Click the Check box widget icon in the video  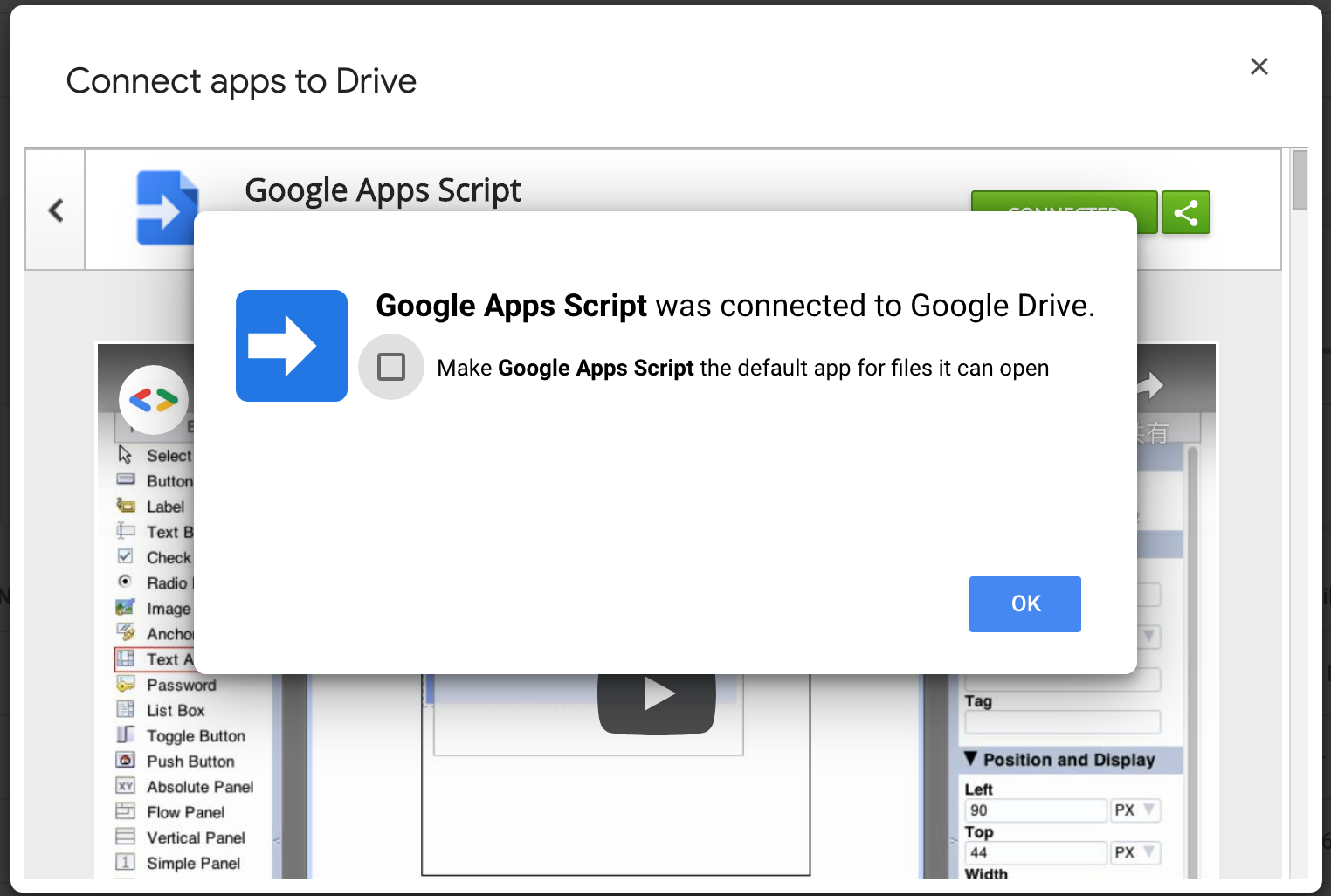[126, 556]
